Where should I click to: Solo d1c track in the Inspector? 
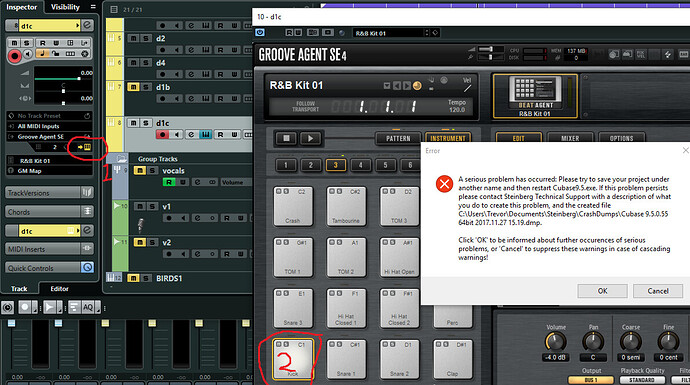point(26,43)
